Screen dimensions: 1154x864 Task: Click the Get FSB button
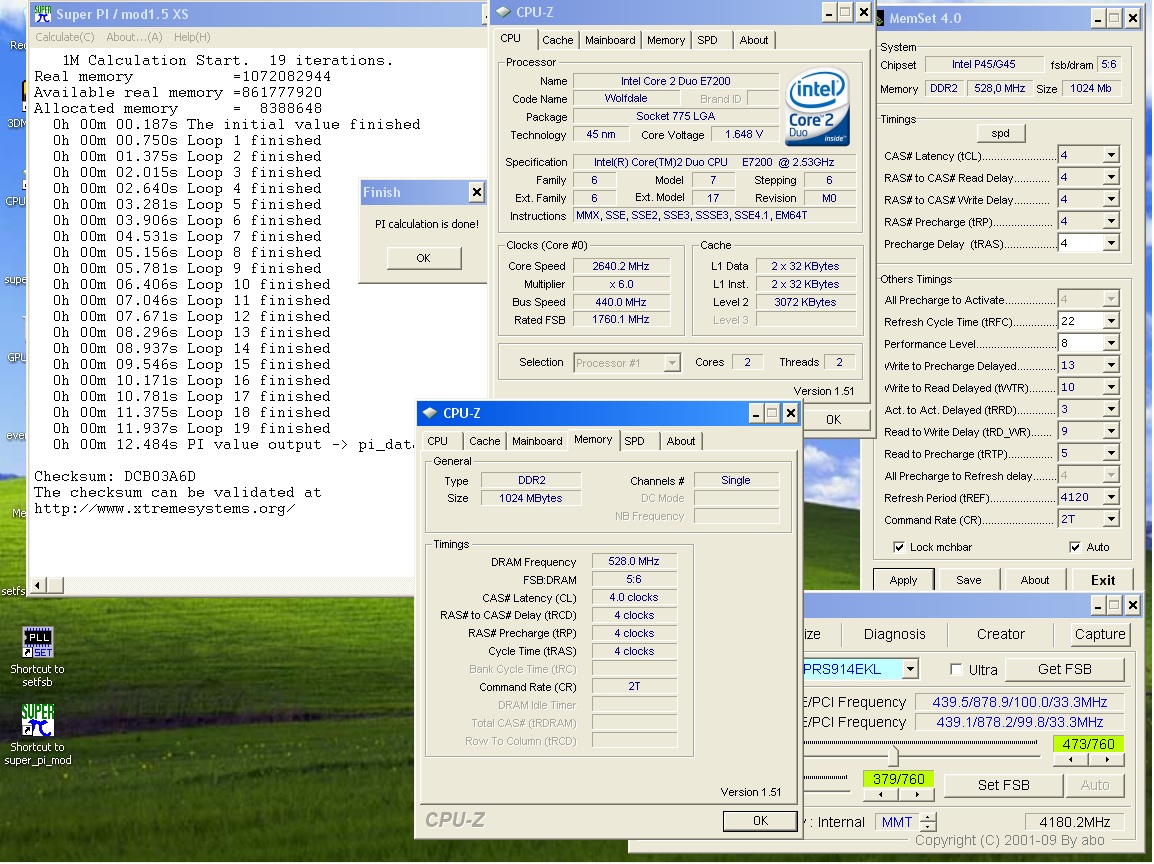[1064, 669]
